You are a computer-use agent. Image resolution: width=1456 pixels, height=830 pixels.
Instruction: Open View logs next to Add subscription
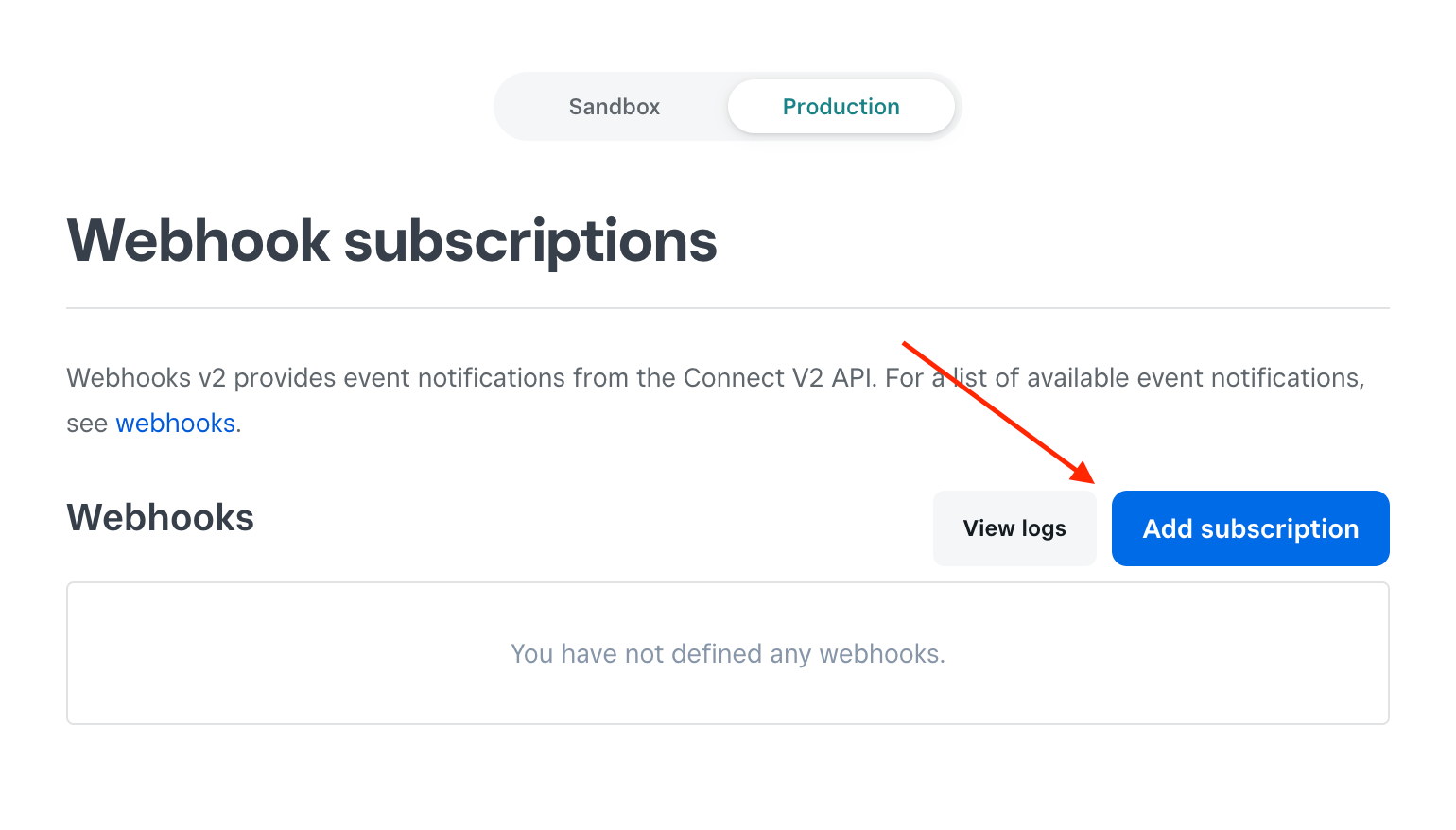click(1014, 527)
